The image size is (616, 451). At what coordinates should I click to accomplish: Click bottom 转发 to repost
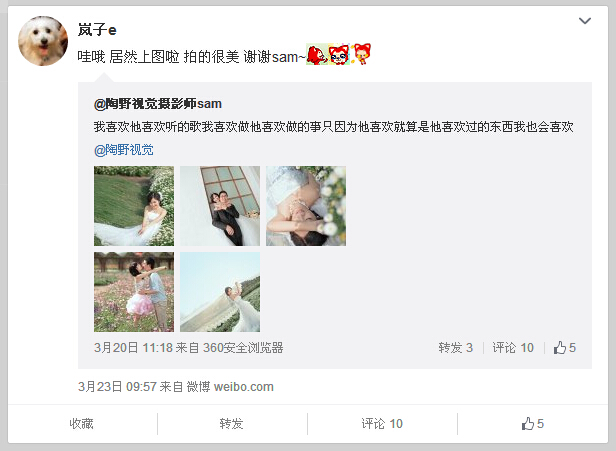(231, 424)
